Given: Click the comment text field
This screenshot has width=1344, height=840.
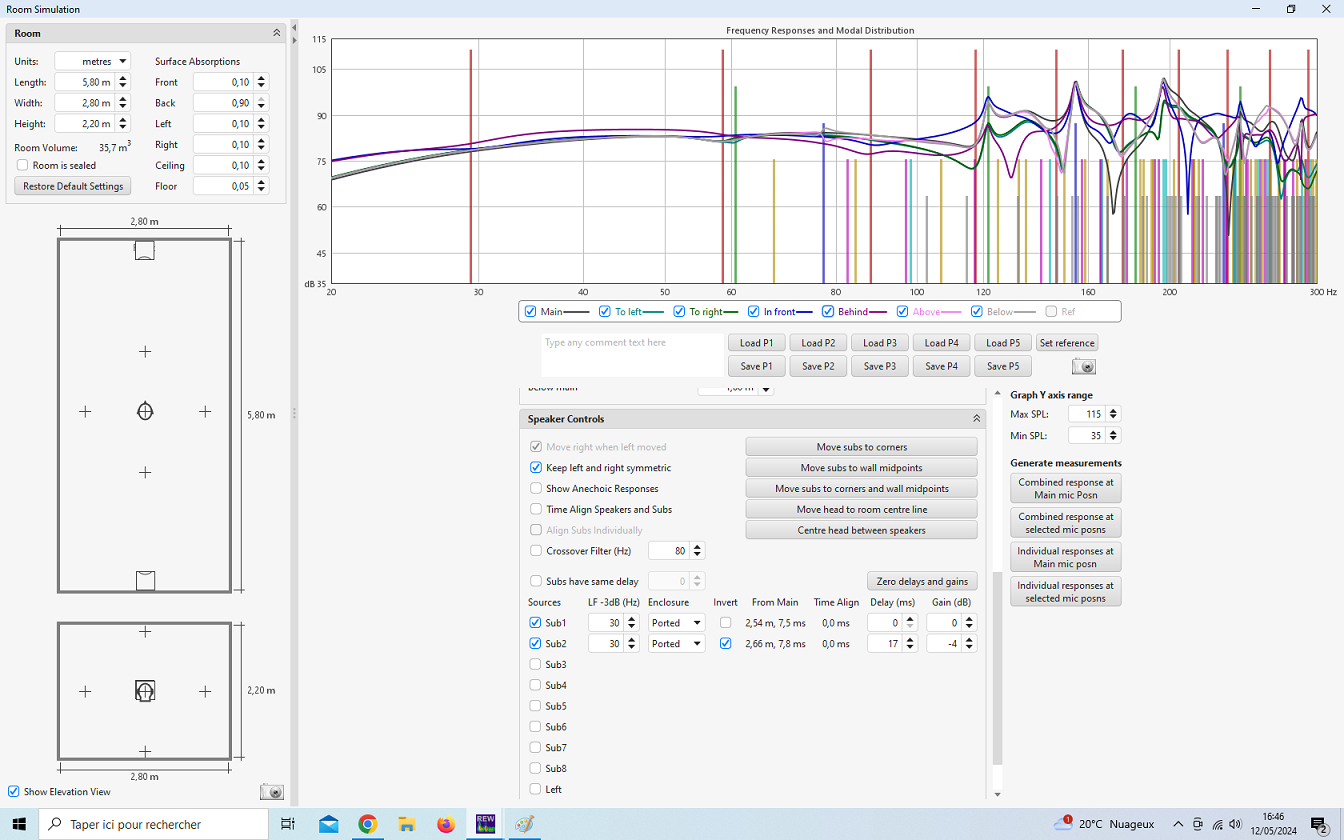Looking at the screenshot, I should click(632, 355).
